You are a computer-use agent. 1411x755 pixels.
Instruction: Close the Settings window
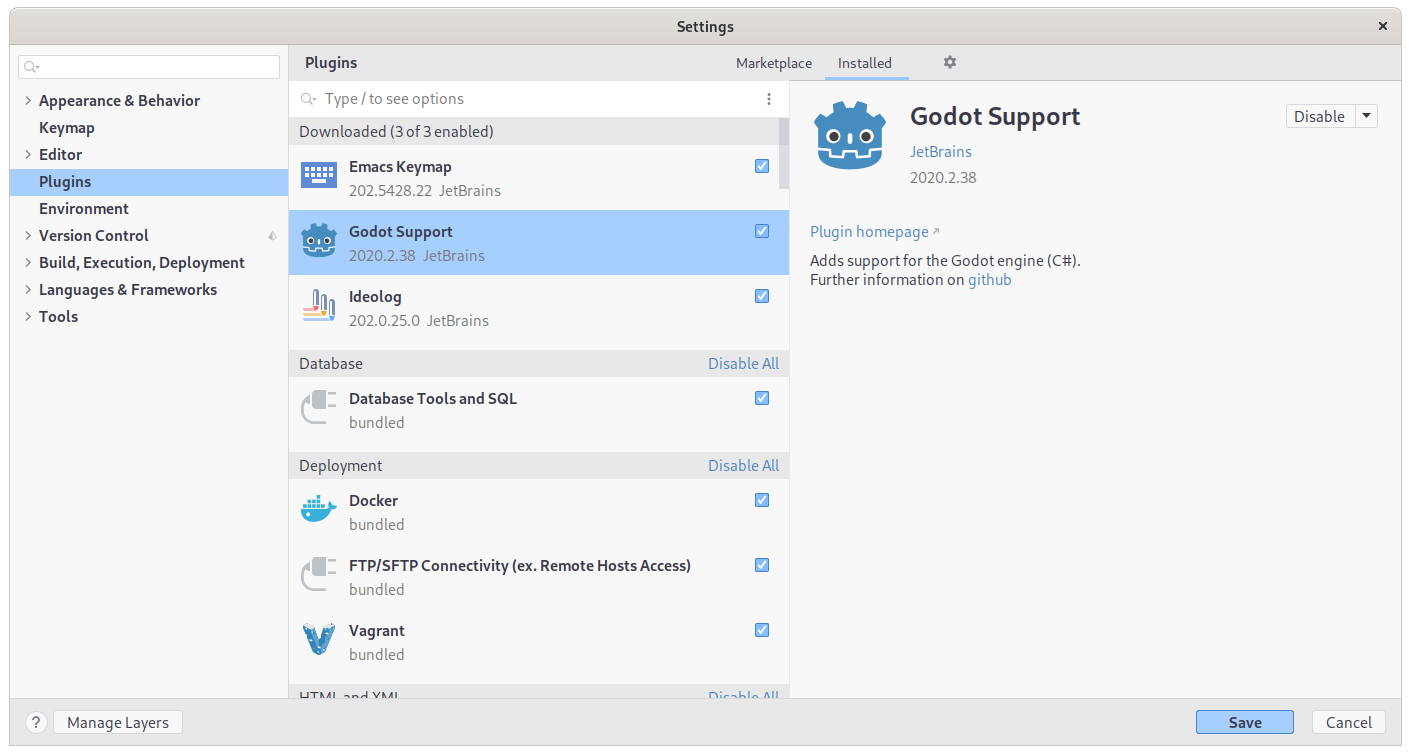coord(1383,27)
